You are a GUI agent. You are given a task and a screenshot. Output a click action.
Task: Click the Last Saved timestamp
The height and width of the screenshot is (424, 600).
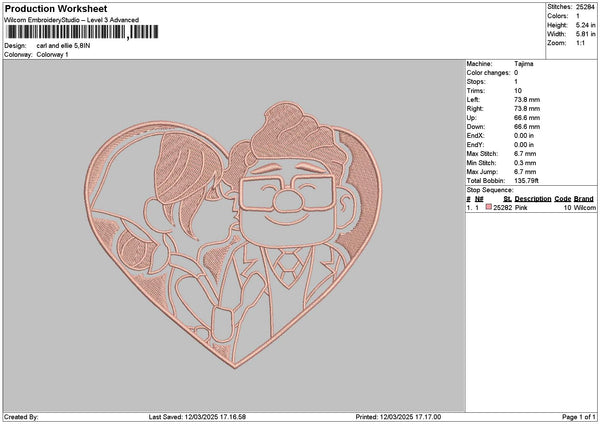click(x=197, y=417)
